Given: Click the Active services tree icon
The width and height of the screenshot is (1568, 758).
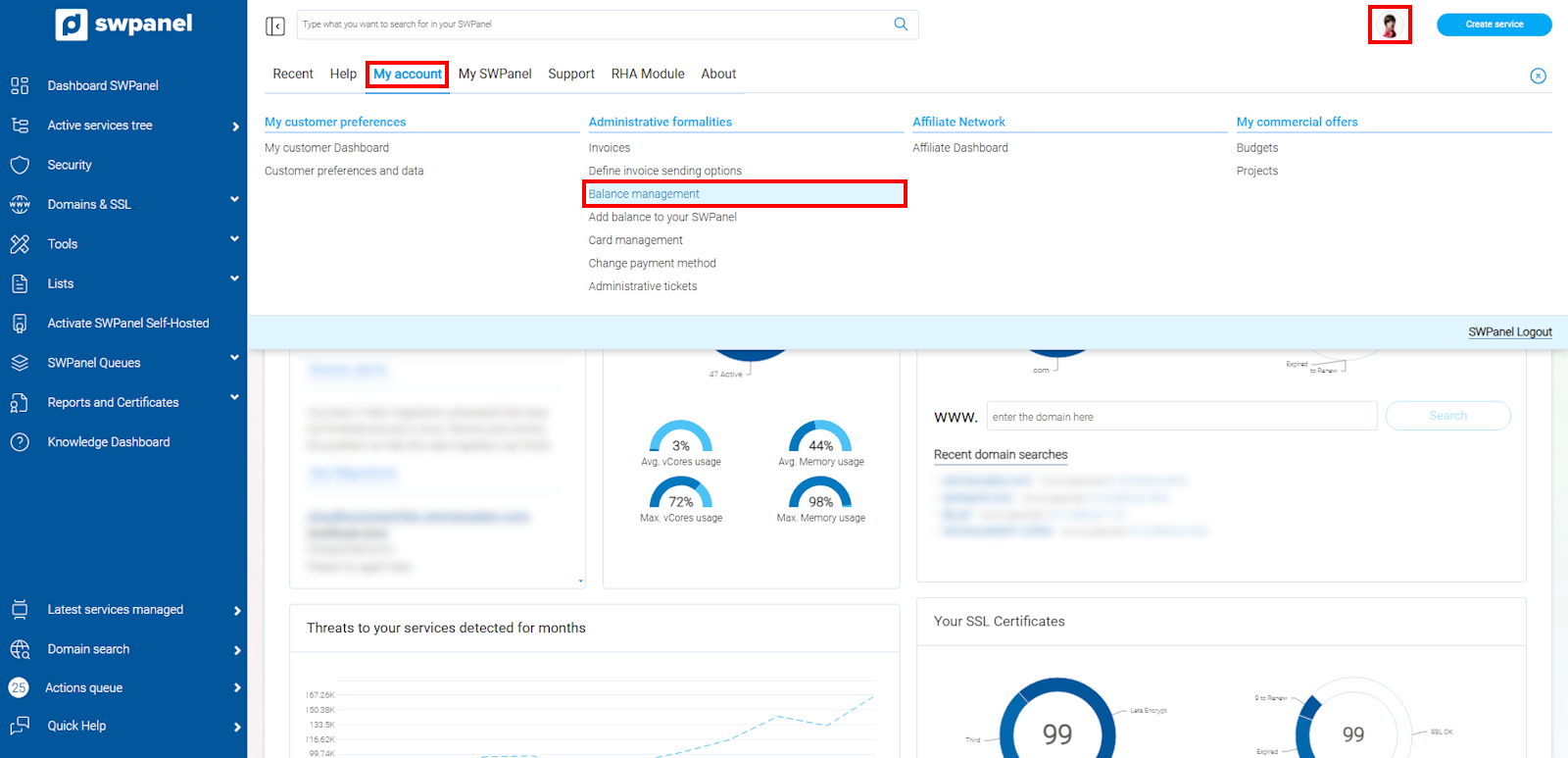Looking at the screenshot, I should coord(20,126).
